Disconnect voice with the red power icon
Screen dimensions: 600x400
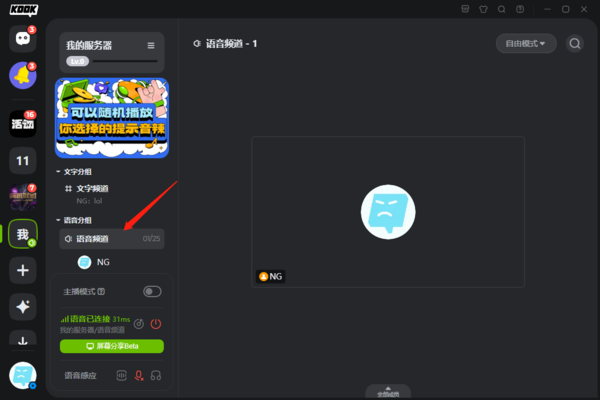(156, 324)
